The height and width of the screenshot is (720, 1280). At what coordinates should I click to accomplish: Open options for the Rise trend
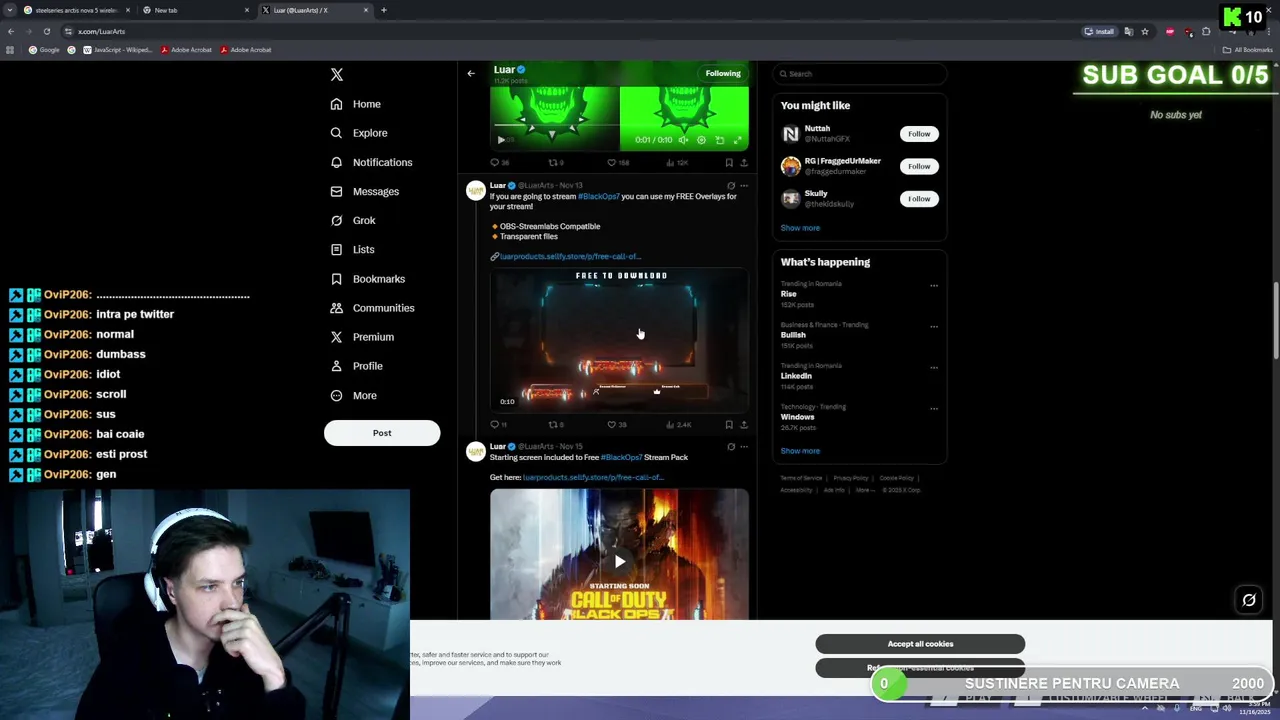[x=934, y=285]
